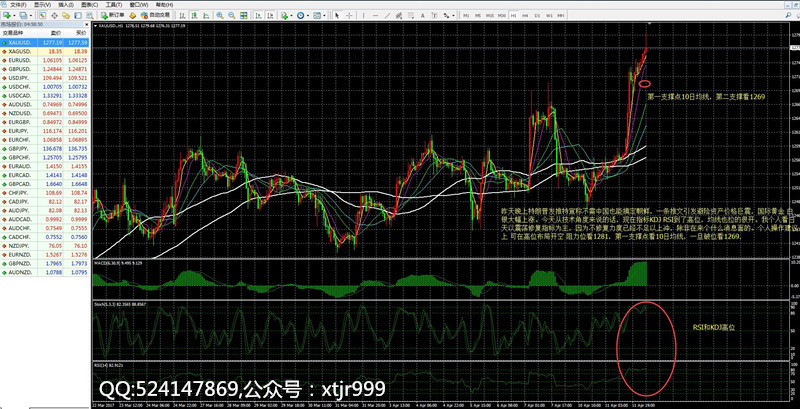This screenshot has width=800, height=409.
Task: Switch to the D1 timeframe
Action: (x=537, y=15)
